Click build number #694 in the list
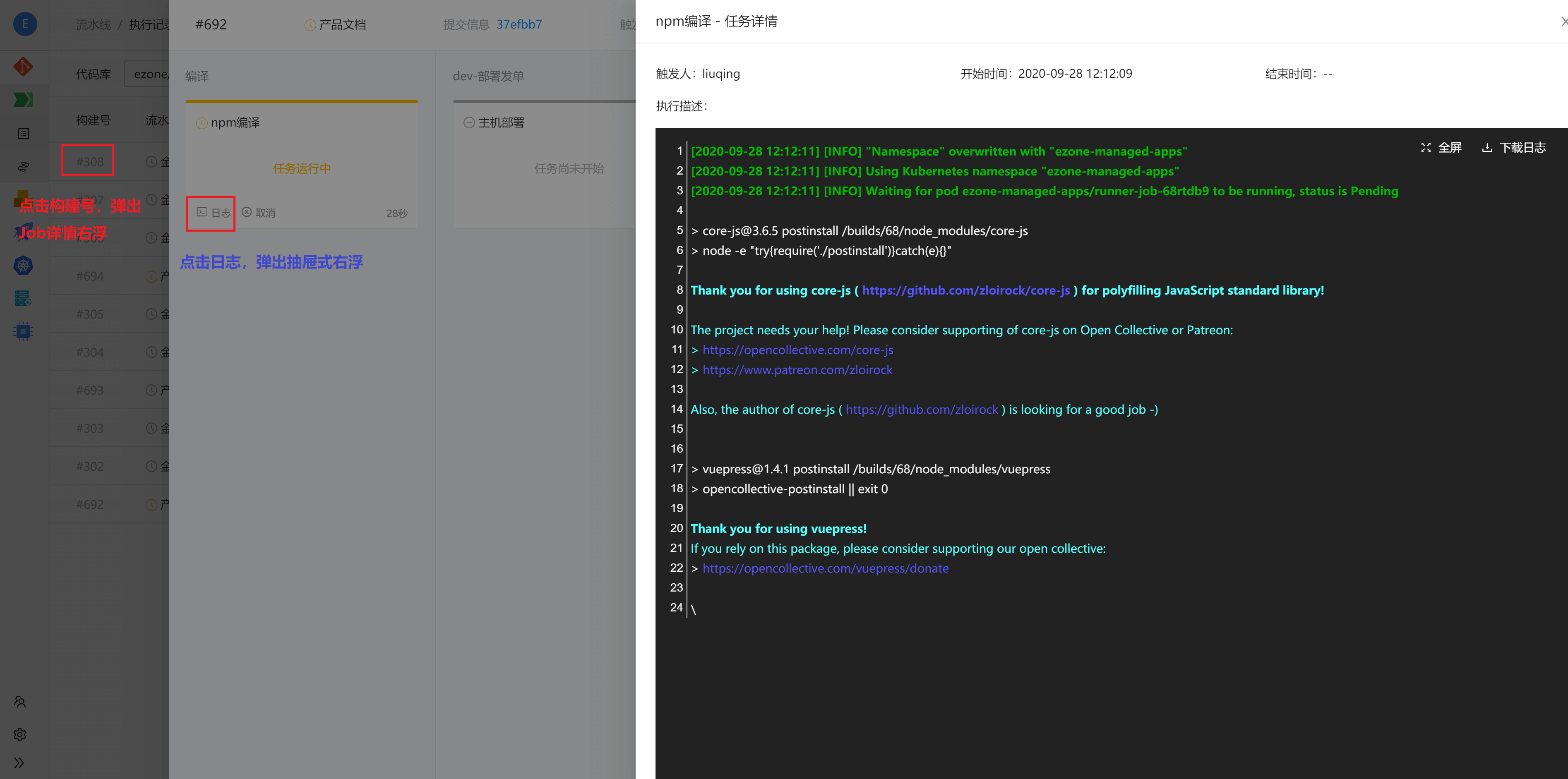The height and width of the screenshot is (779, 1568). click(89, 276)
